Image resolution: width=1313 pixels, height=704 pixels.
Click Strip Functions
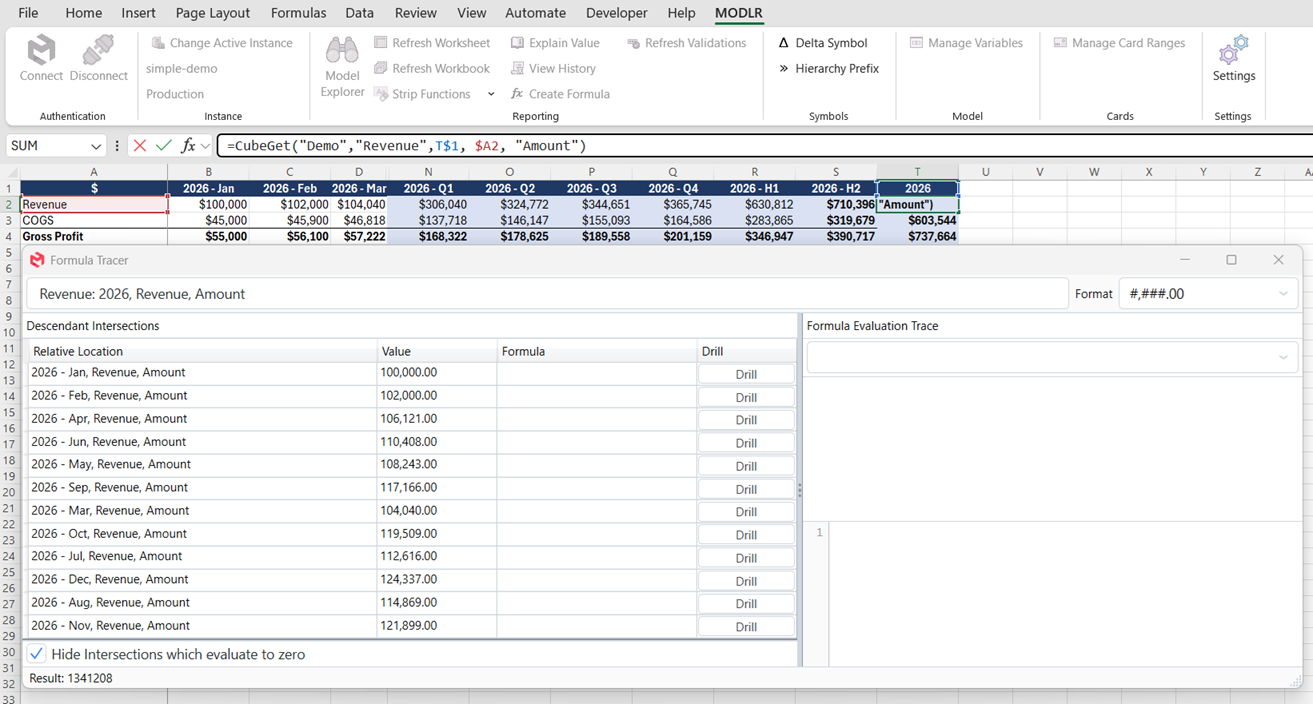(423, 94)
